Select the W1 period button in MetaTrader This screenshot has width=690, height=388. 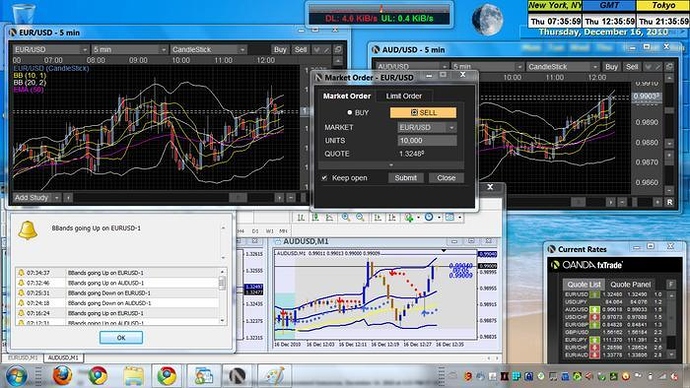pyautogui.click(x=269, y=231)
